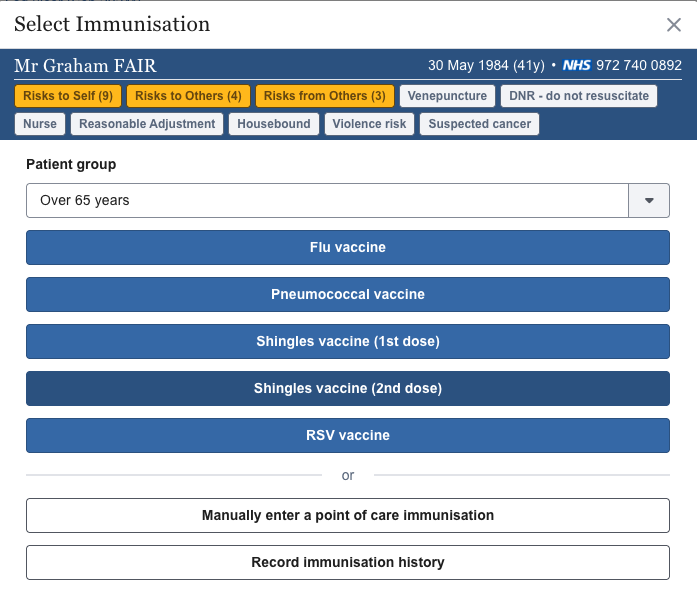Click the Over 65 years combo box
Viewport: 697px width, 604px height.
coord(327,200)
